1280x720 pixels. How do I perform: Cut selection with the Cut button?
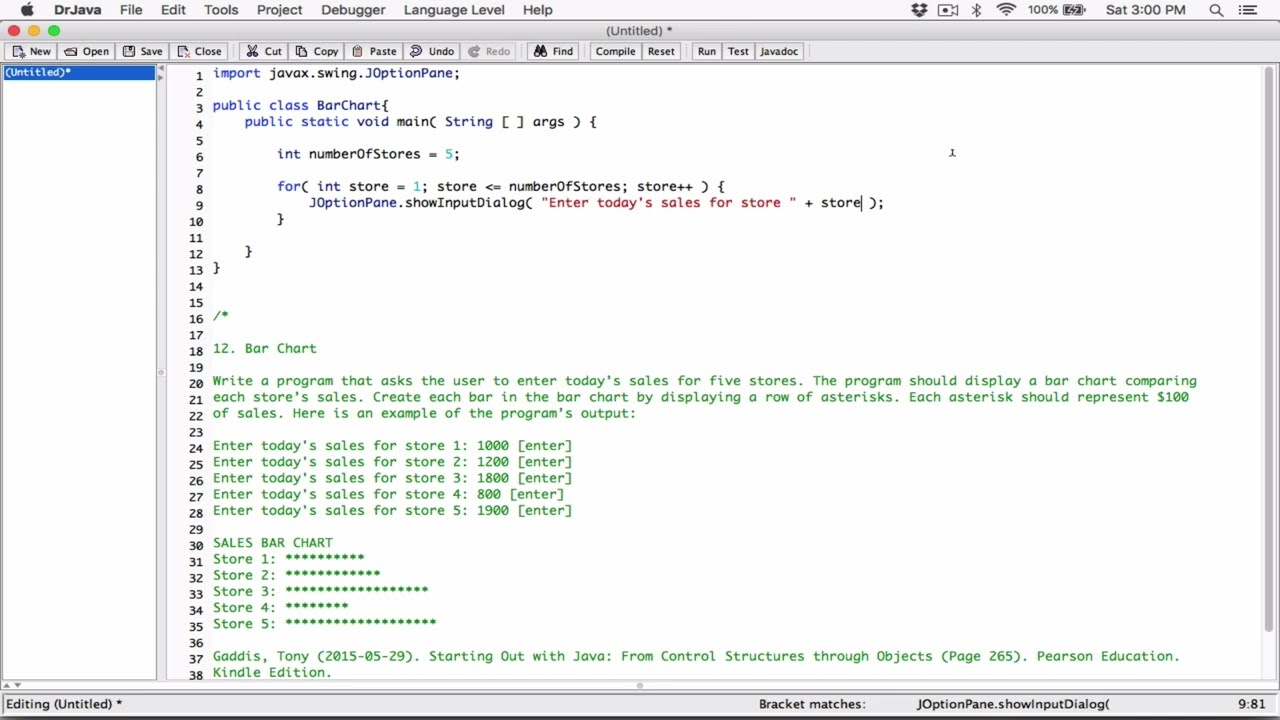click(264, 51)
